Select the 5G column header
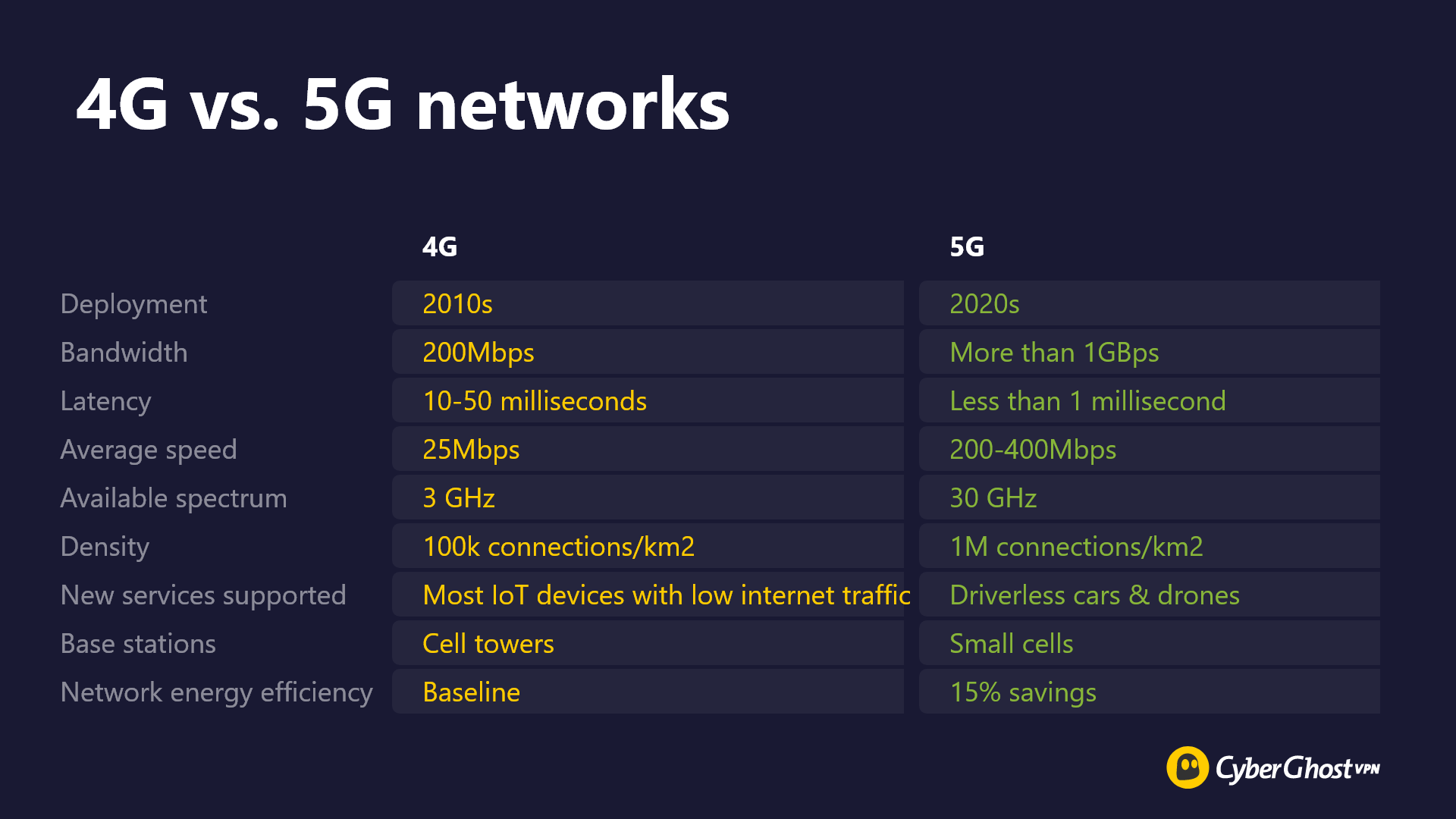 pos(967,247)
